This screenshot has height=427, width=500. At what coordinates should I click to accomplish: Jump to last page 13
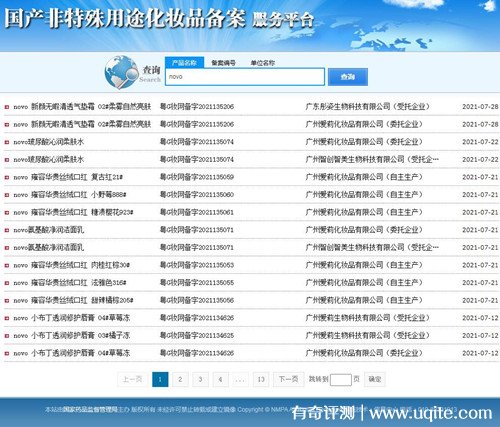pyautogui.click(x=261, y=379)
